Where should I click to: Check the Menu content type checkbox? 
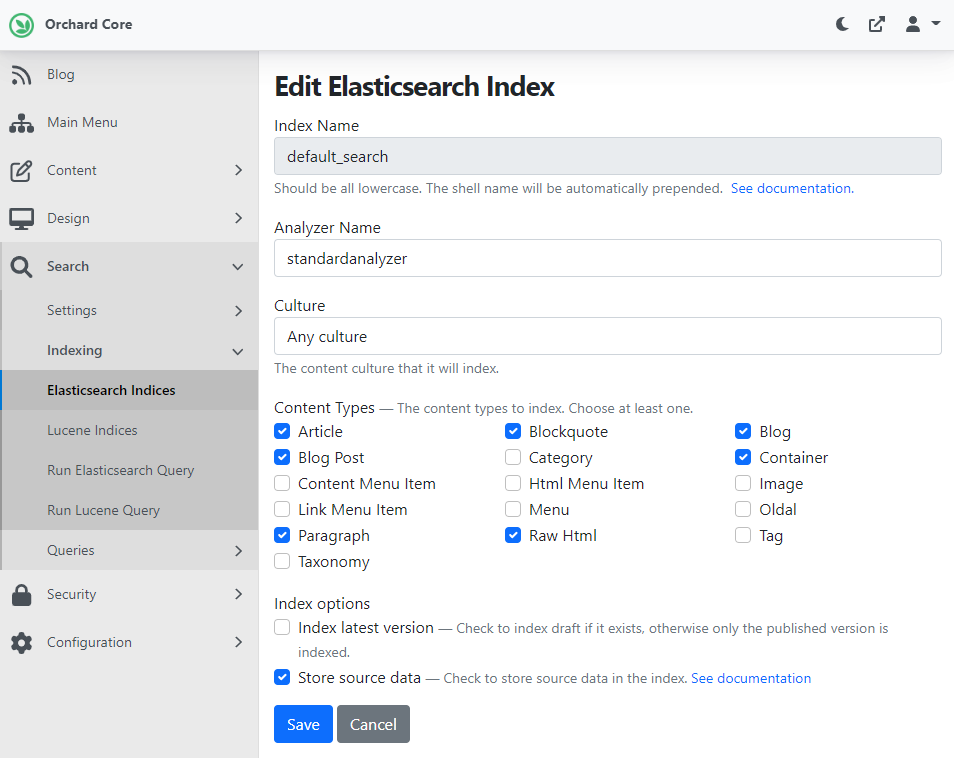point(513,509)
